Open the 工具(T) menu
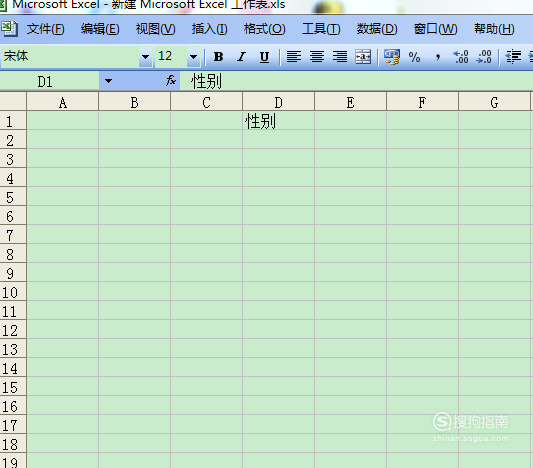The image size is (533, 468). [x=321, y=29]
